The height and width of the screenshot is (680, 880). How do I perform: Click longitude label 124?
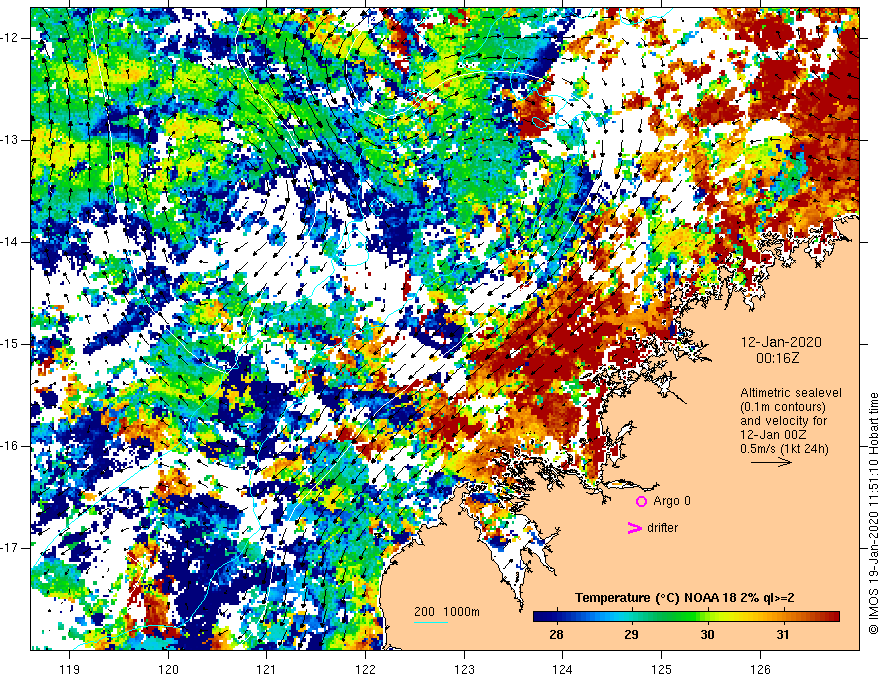[563, 669]
